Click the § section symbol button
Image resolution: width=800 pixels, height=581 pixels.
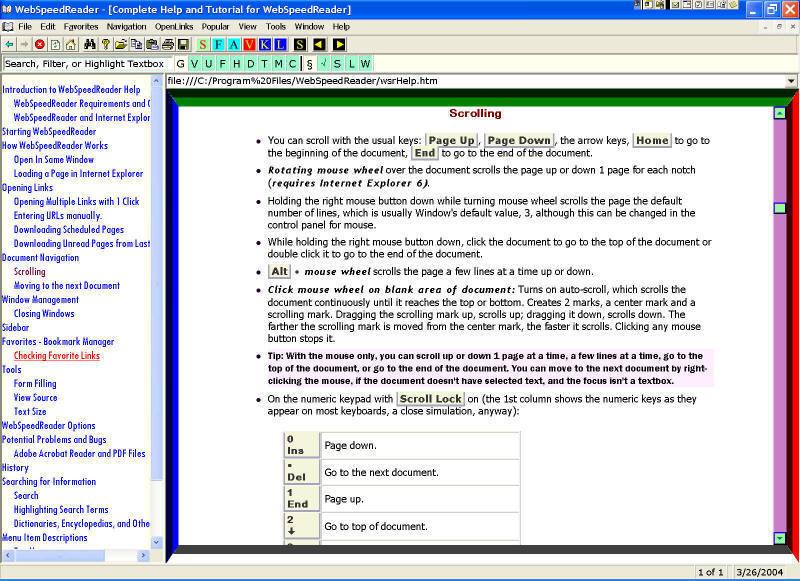pyautogui.click(x=309, y=64)
